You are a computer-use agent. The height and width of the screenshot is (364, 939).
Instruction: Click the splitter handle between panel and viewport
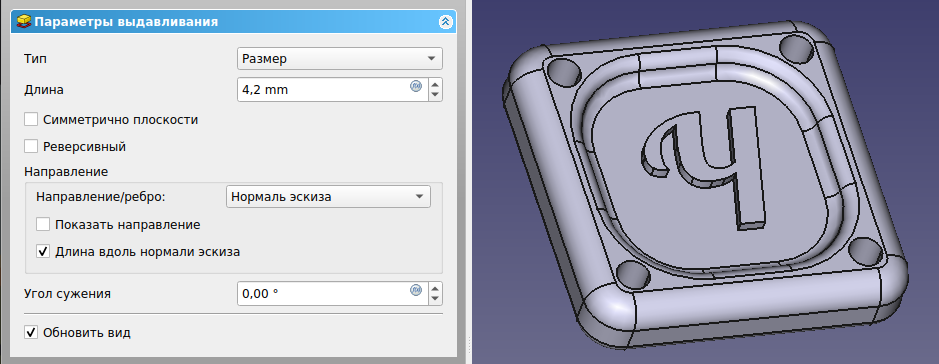pos(469,182)
